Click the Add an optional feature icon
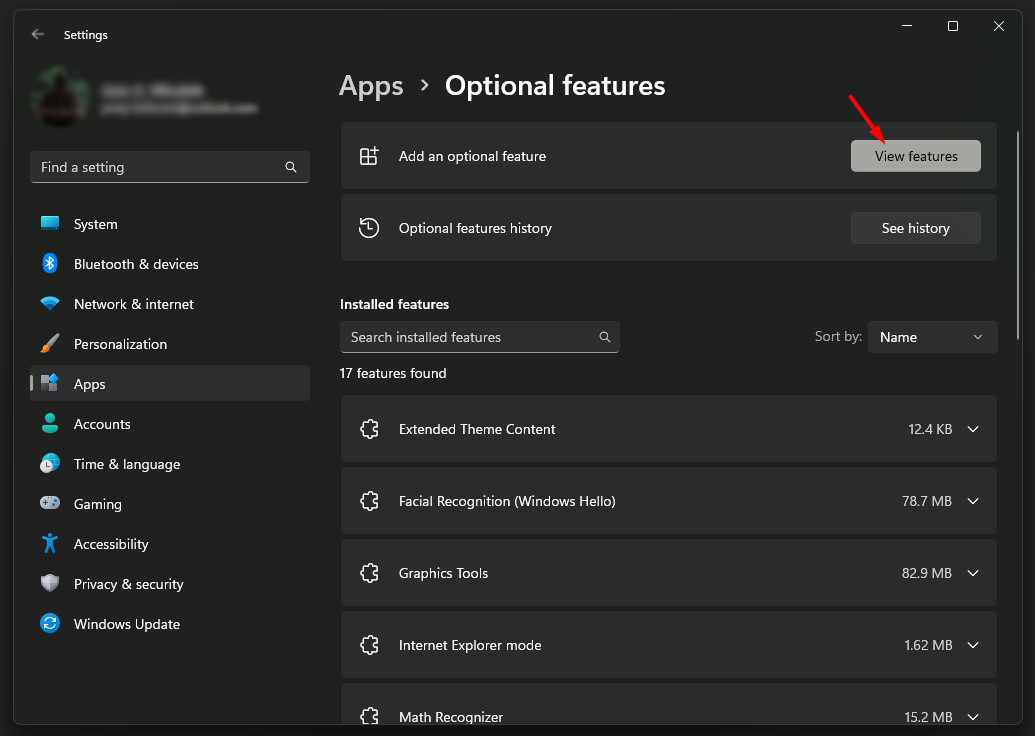The image size is (1035, 736). tap(369, 156)
